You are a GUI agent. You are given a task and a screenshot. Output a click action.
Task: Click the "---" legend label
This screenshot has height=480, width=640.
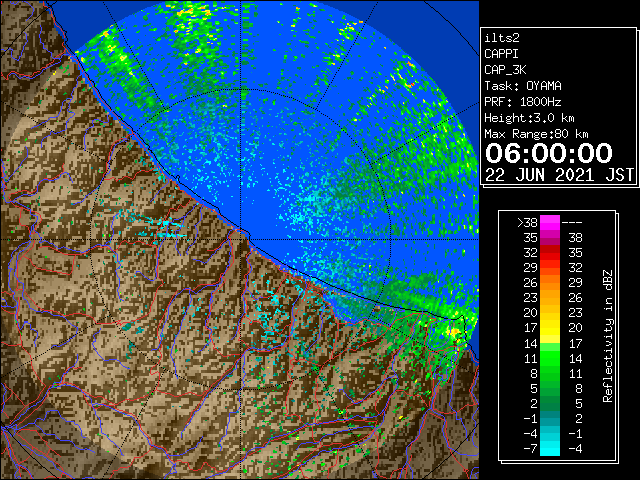pyautogui.click(x=572, y=223)
